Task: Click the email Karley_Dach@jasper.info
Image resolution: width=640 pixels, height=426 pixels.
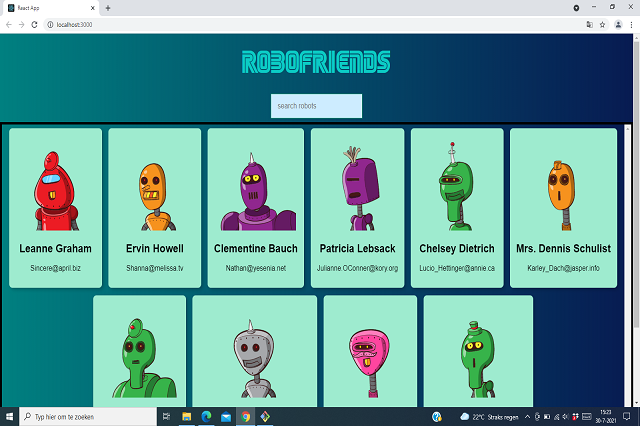Action: [x=563, y=268]
